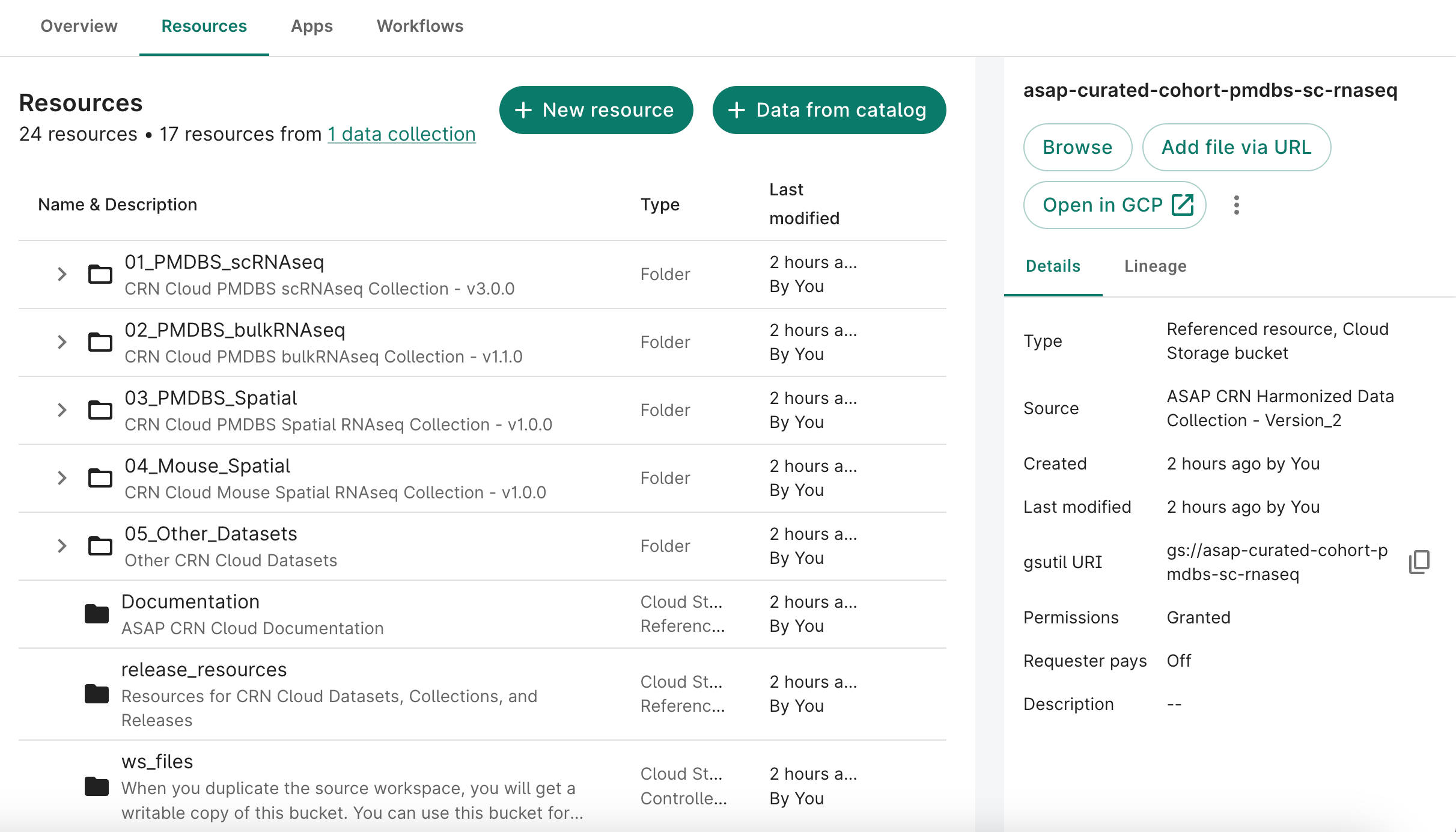The image size is (1456, 832).
Task: Click the plus icon on New resource
Action: 523,109
